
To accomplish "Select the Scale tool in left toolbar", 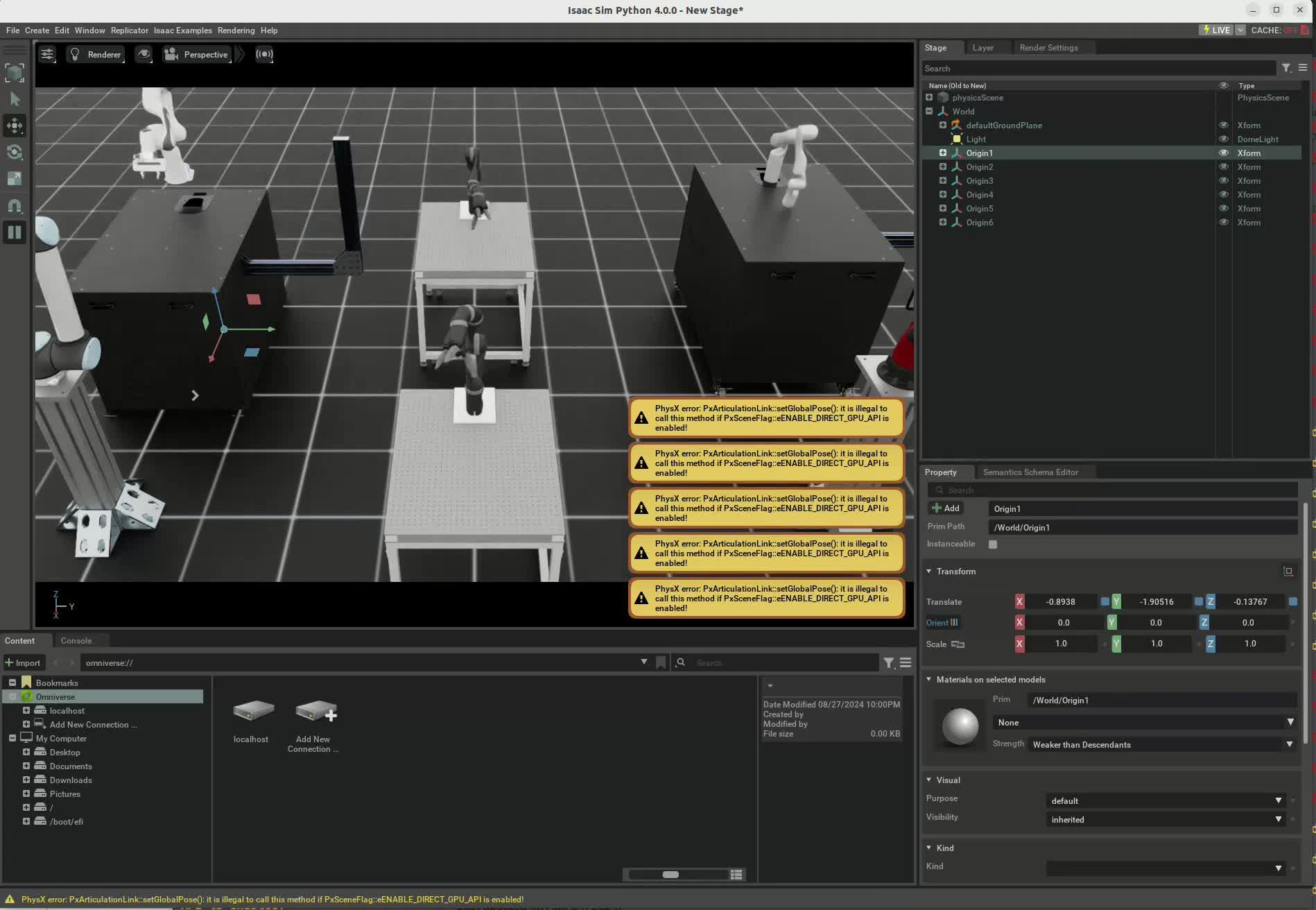I will click(15, 179).
